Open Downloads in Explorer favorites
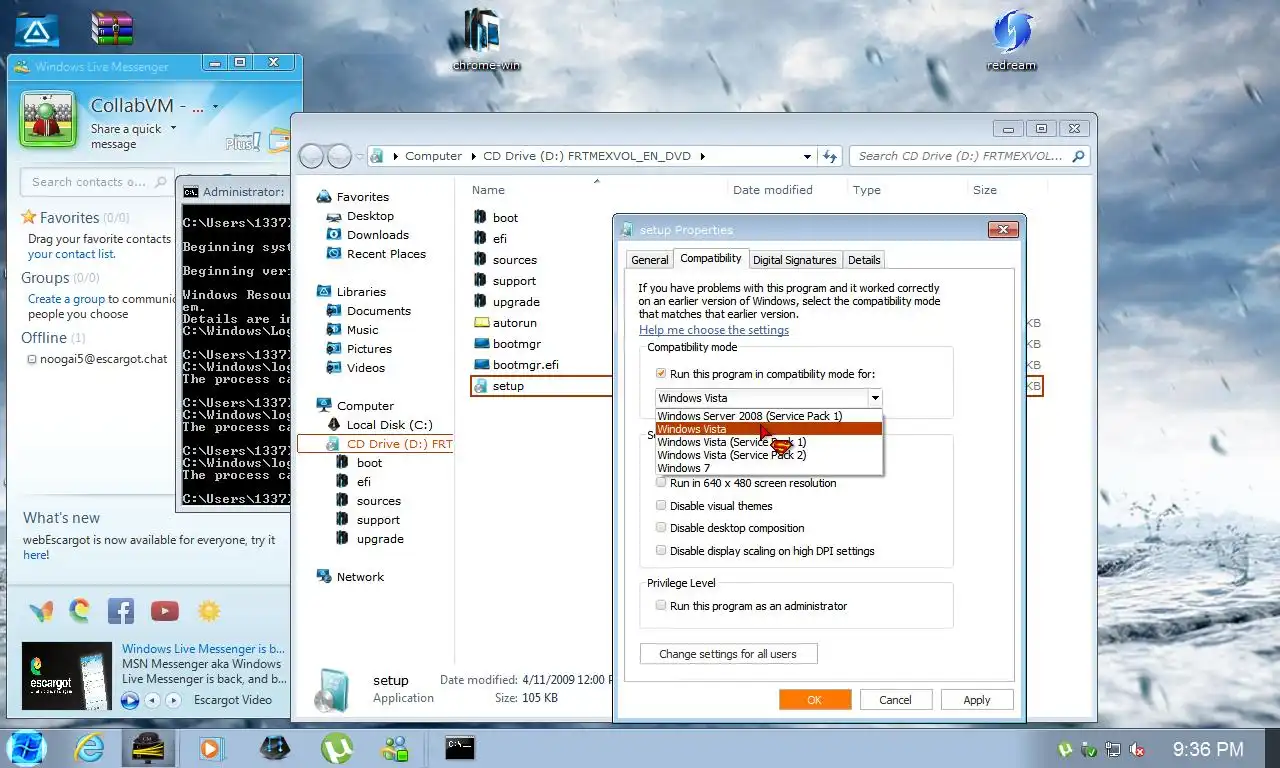1280x768 pixels. (367, 235)
